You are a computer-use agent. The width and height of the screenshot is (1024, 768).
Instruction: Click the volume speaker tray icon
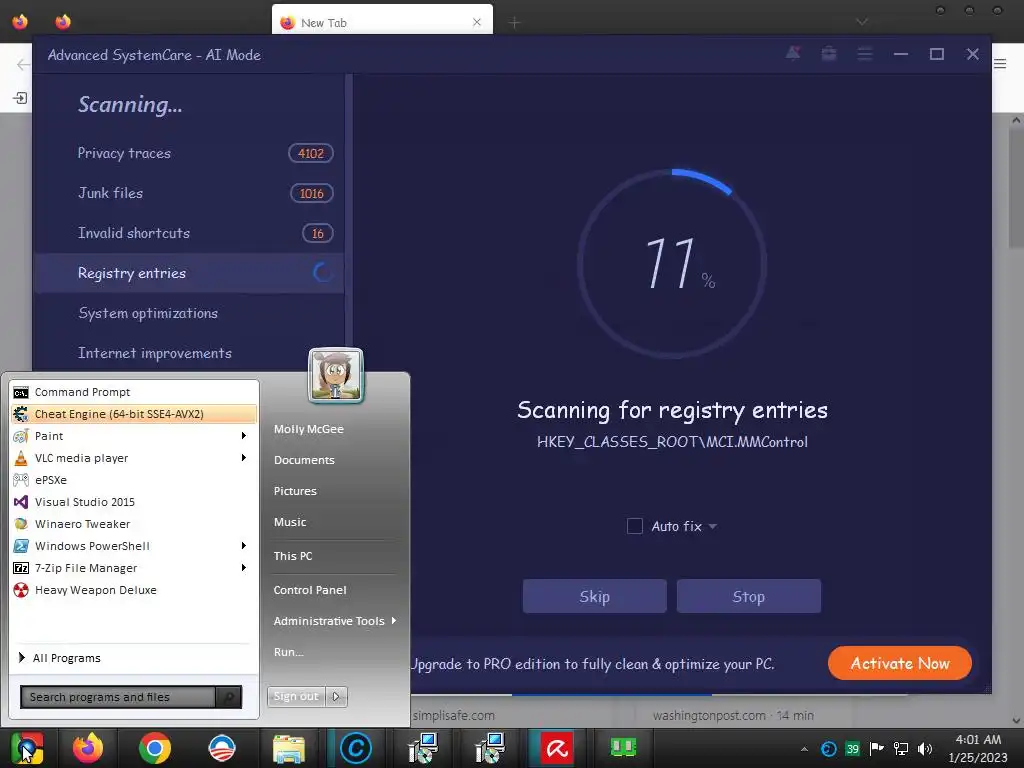(x=925, y=748)
